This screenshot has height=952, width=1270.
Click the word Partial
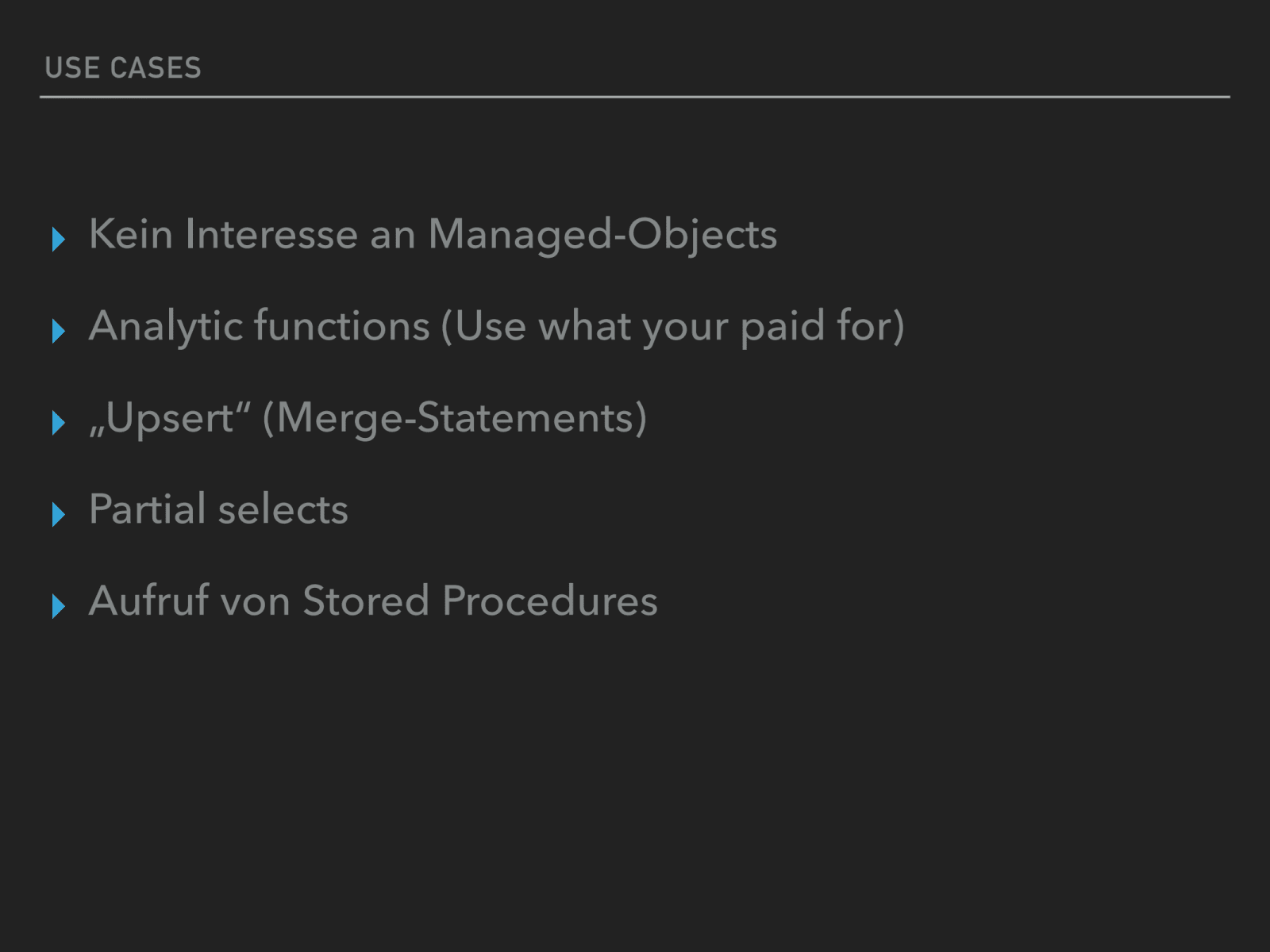pos(148,509)
